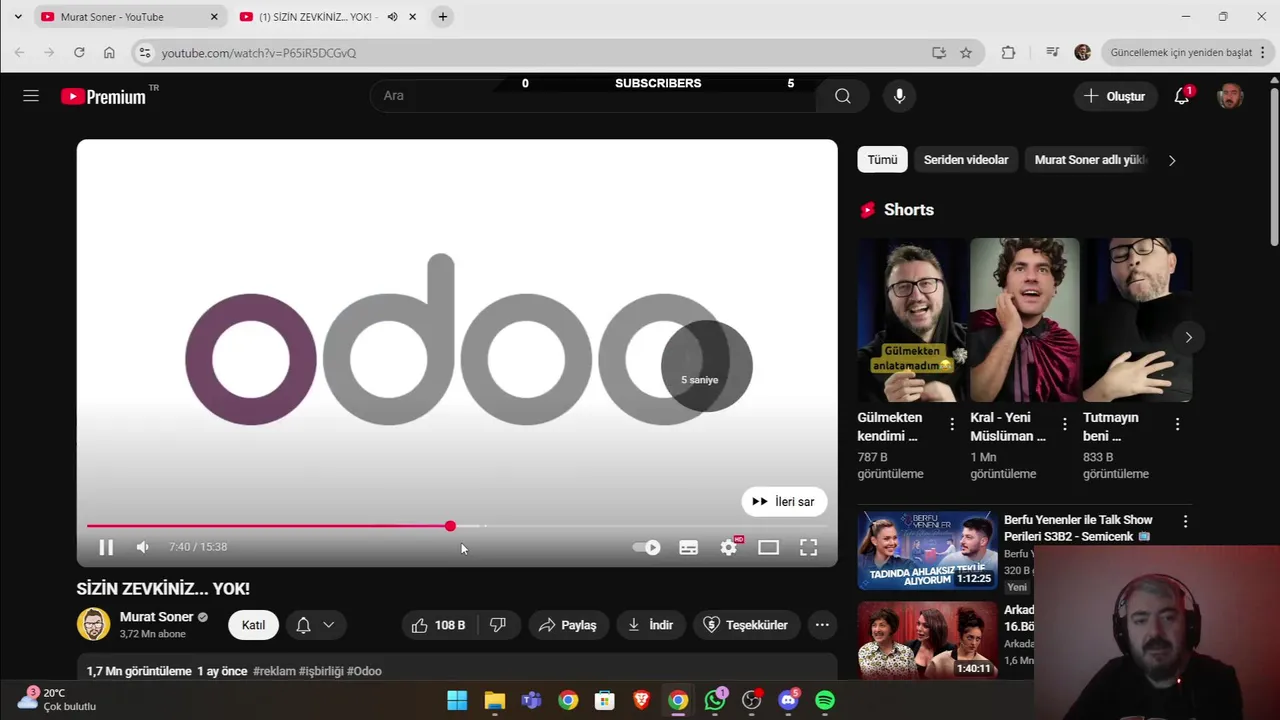Open YouTube notifications bell in header
The image size is (1280, 720).
[x=1182, y=96]
